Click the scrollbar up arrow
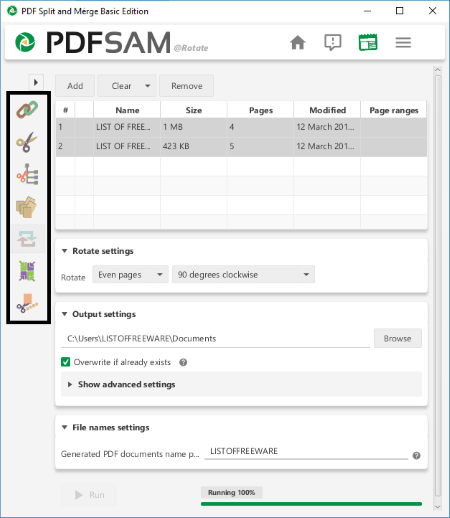Image resolution: width=450 pixels, height=518 pixels. point(438,70)
